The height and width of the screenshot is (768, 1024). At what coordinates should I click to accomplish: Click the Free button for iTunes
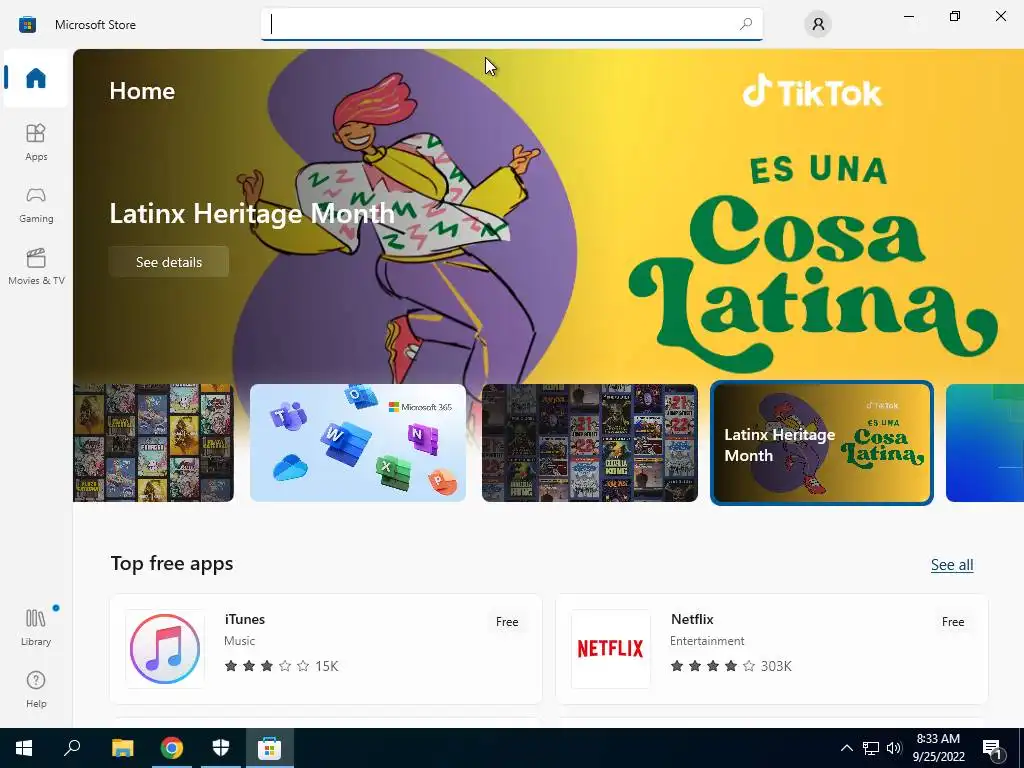507,622
